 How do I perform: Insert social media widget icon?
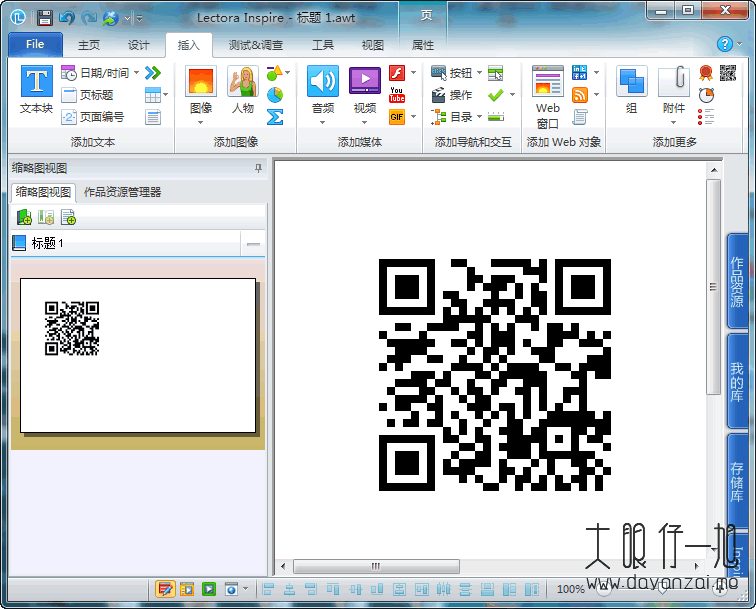[x=580, y=73]
